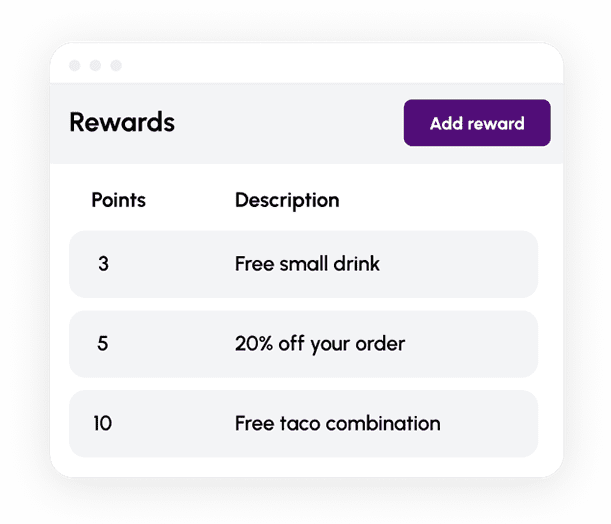Viewport: 611px width, 524px height.
Task: Select the 10 points value
Action: [102, 423]
